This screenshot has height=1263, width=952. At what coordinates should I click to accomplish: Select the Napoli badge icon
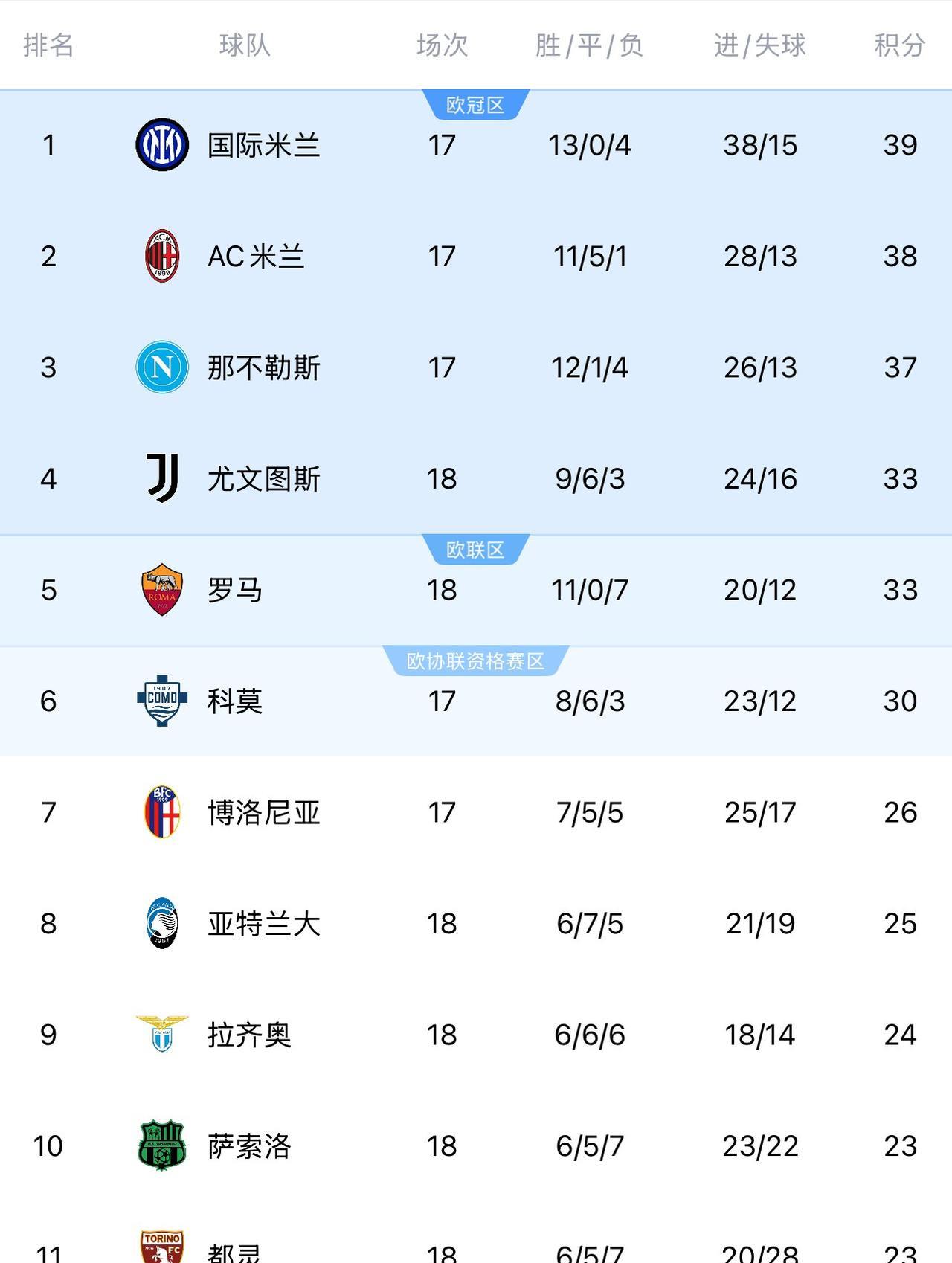(x=162, y=367)
